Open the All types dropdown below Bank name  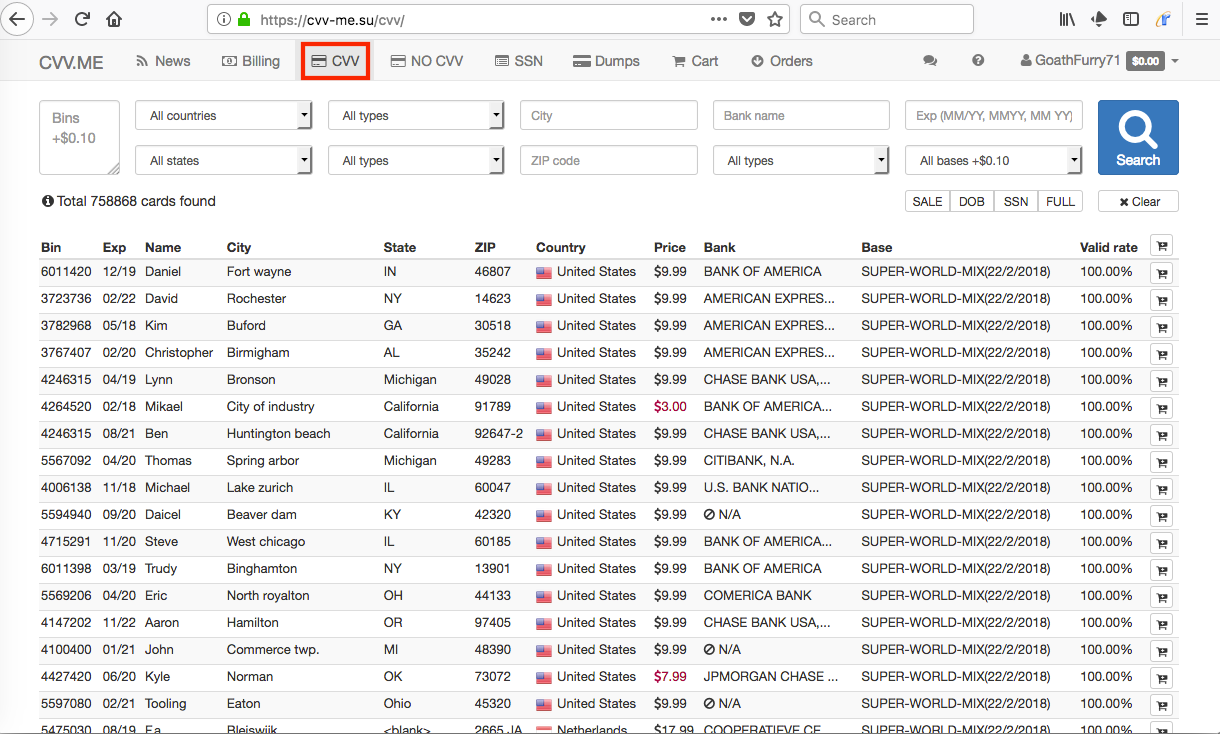click(801, 160)
